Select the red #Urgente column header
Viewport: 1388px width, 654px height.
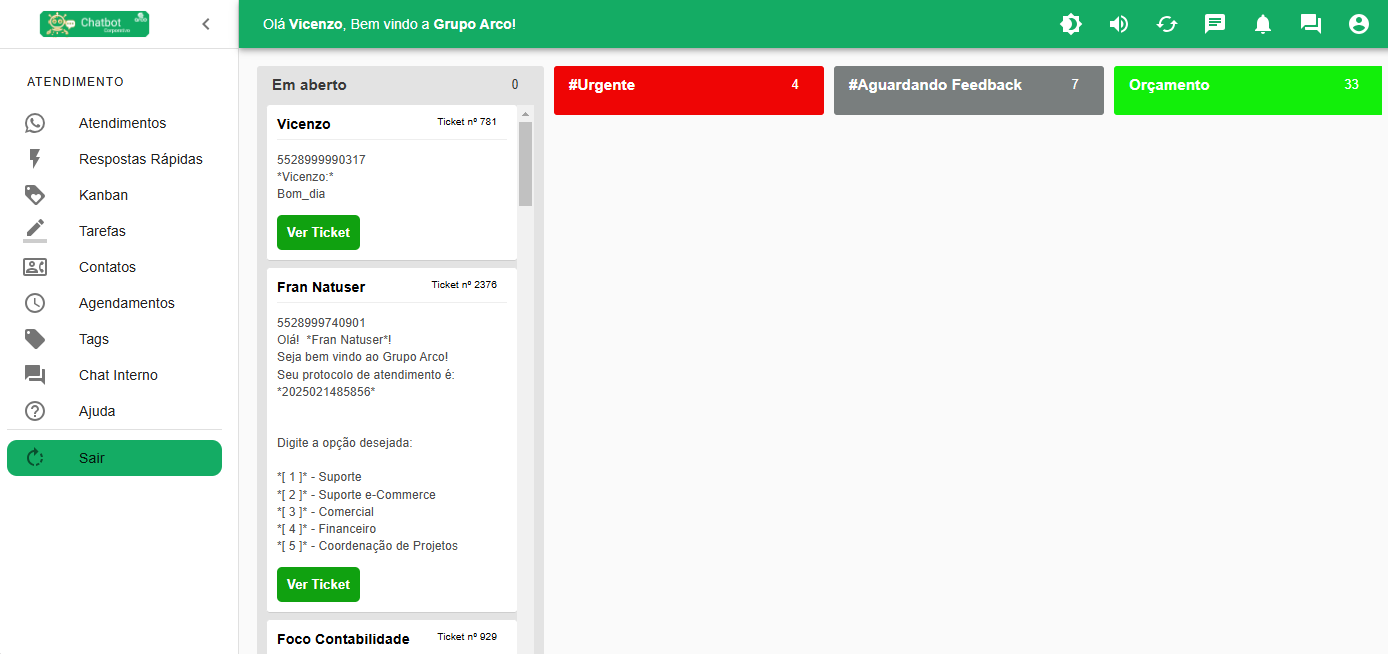[x=688, y=90]
